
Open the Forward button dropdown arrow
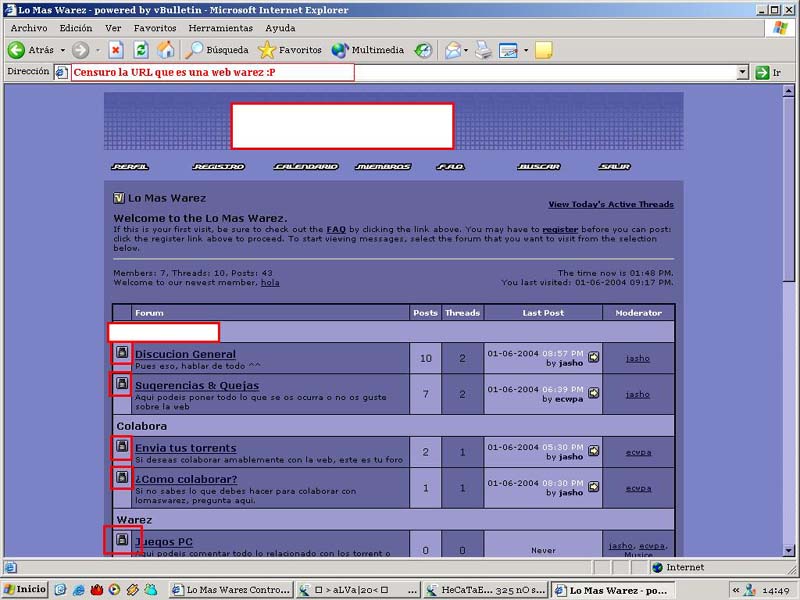click(x=97, y=50)
